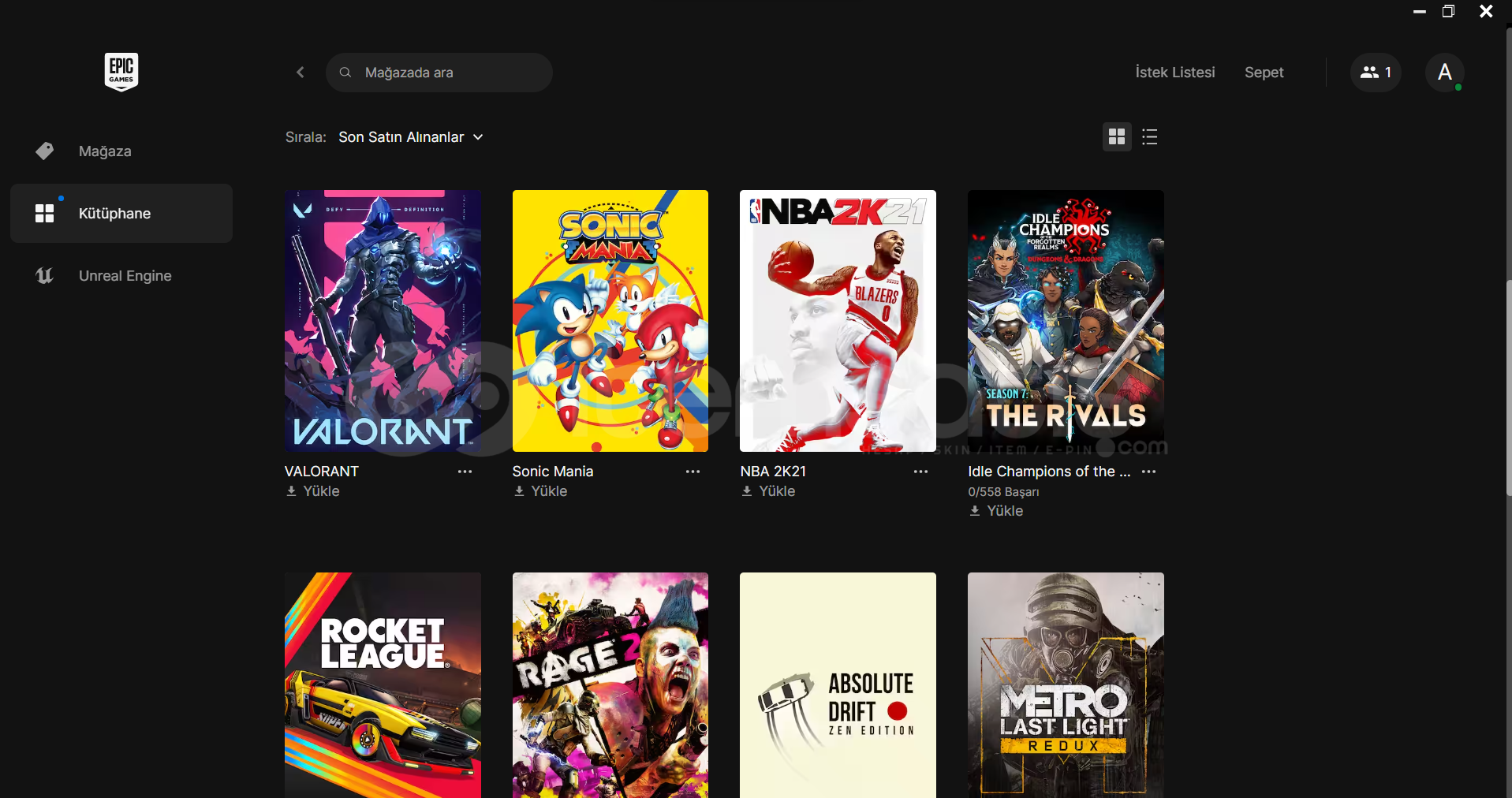Open the account profile avatar A

[x=1445, y=73]
